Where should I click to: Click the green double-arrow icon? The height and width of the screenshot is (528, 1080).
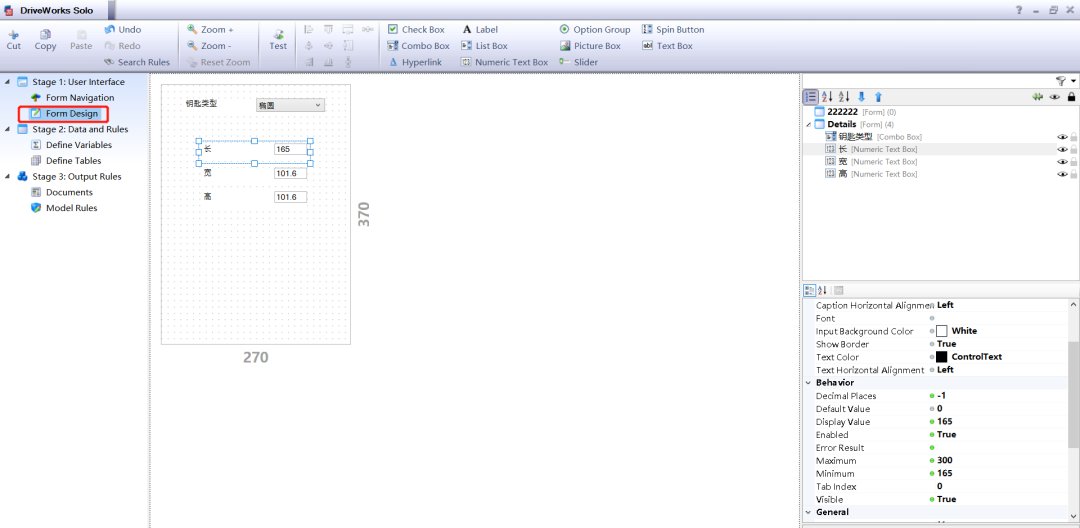[x=1038, y=97]
